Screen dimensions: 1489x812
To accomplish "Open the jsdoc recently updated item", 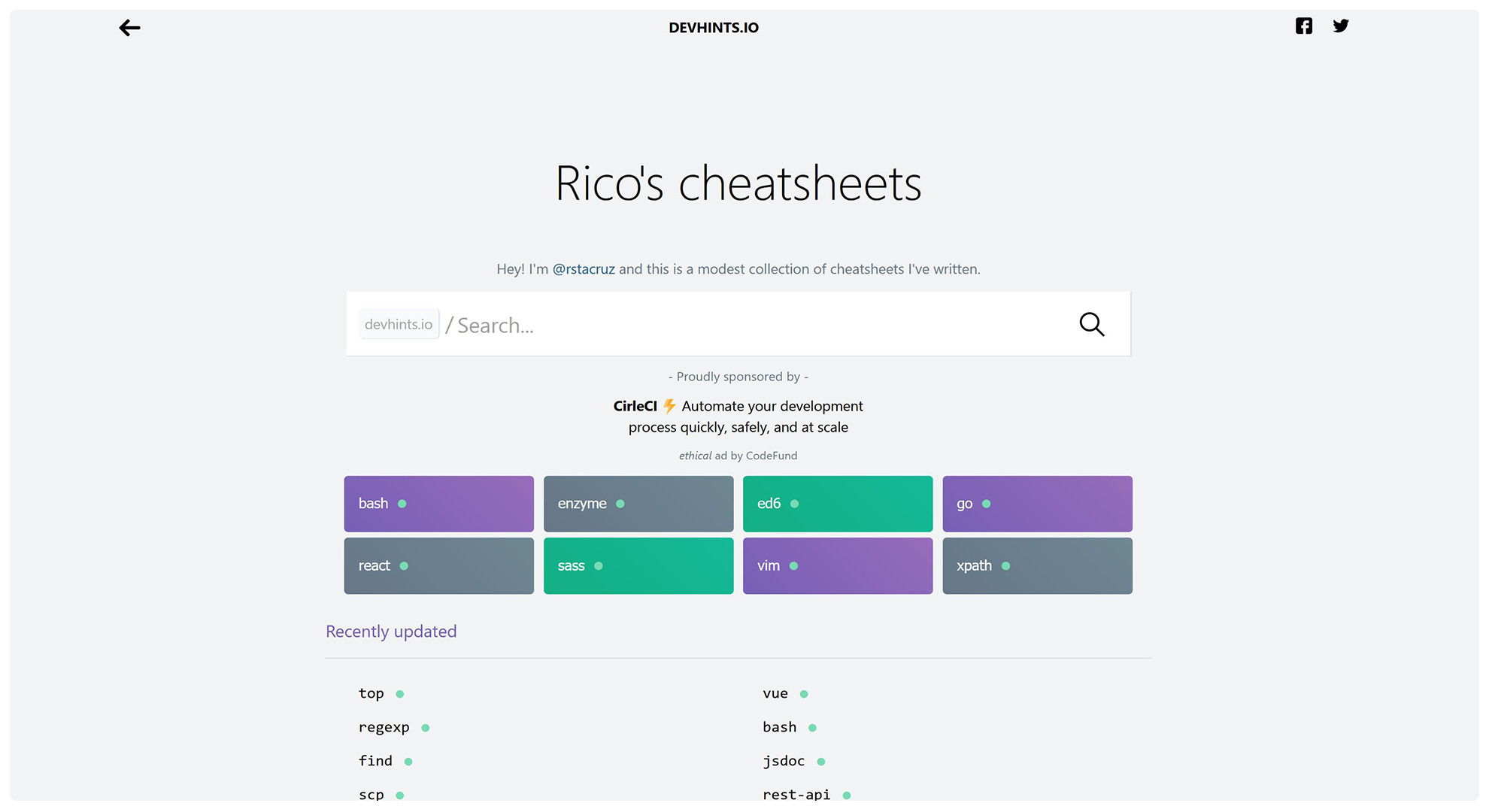I will (x=784, y=761).
